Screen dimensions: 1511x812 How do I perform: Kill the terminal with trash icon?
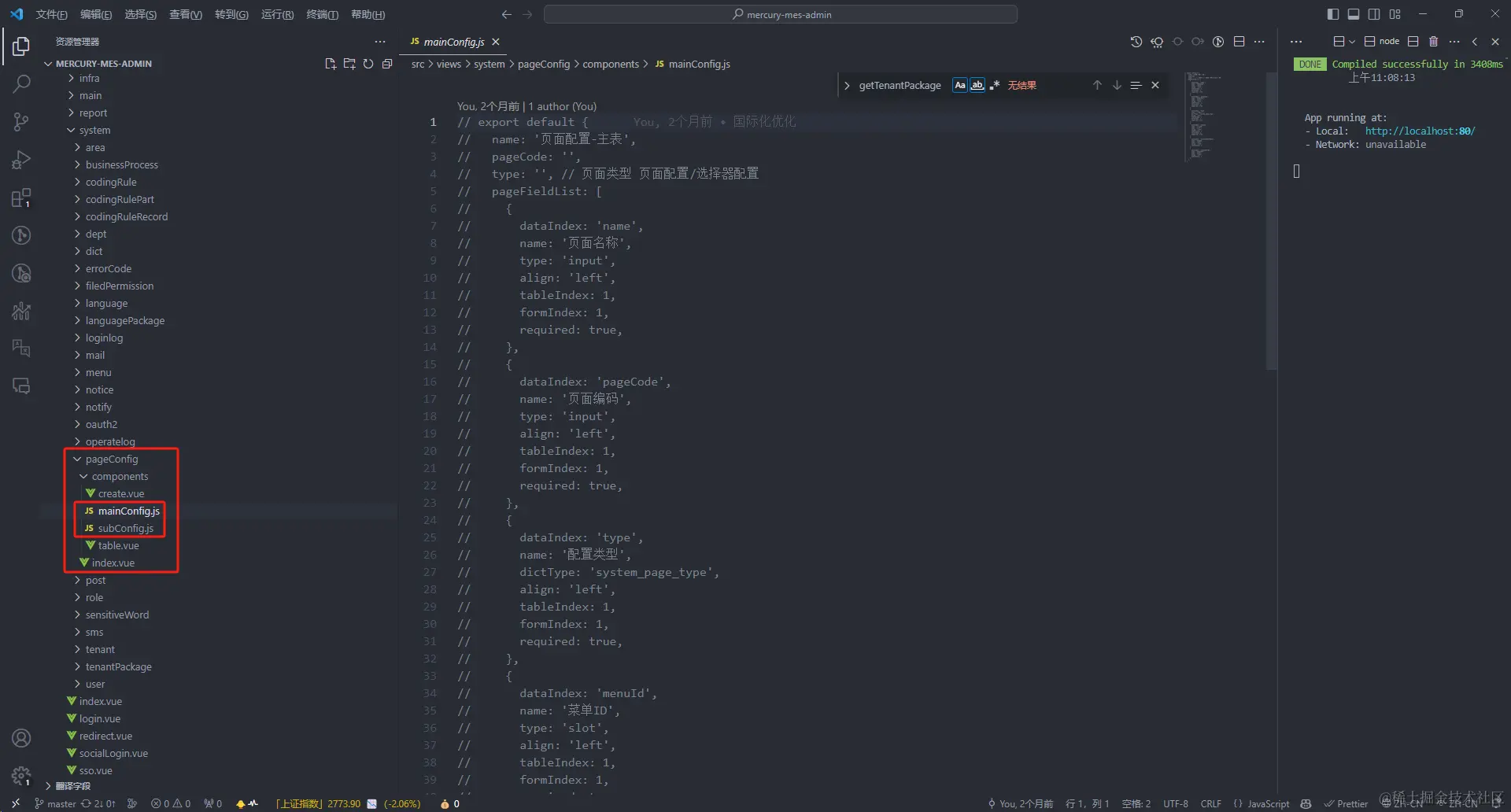pos(1433,42)
